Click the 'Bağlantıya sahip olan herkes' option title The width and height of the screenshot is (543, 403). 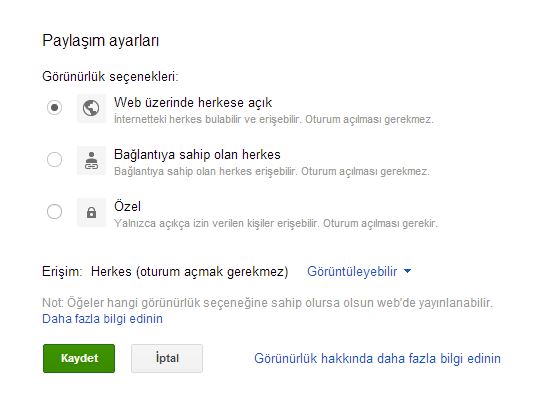[197, 154]
